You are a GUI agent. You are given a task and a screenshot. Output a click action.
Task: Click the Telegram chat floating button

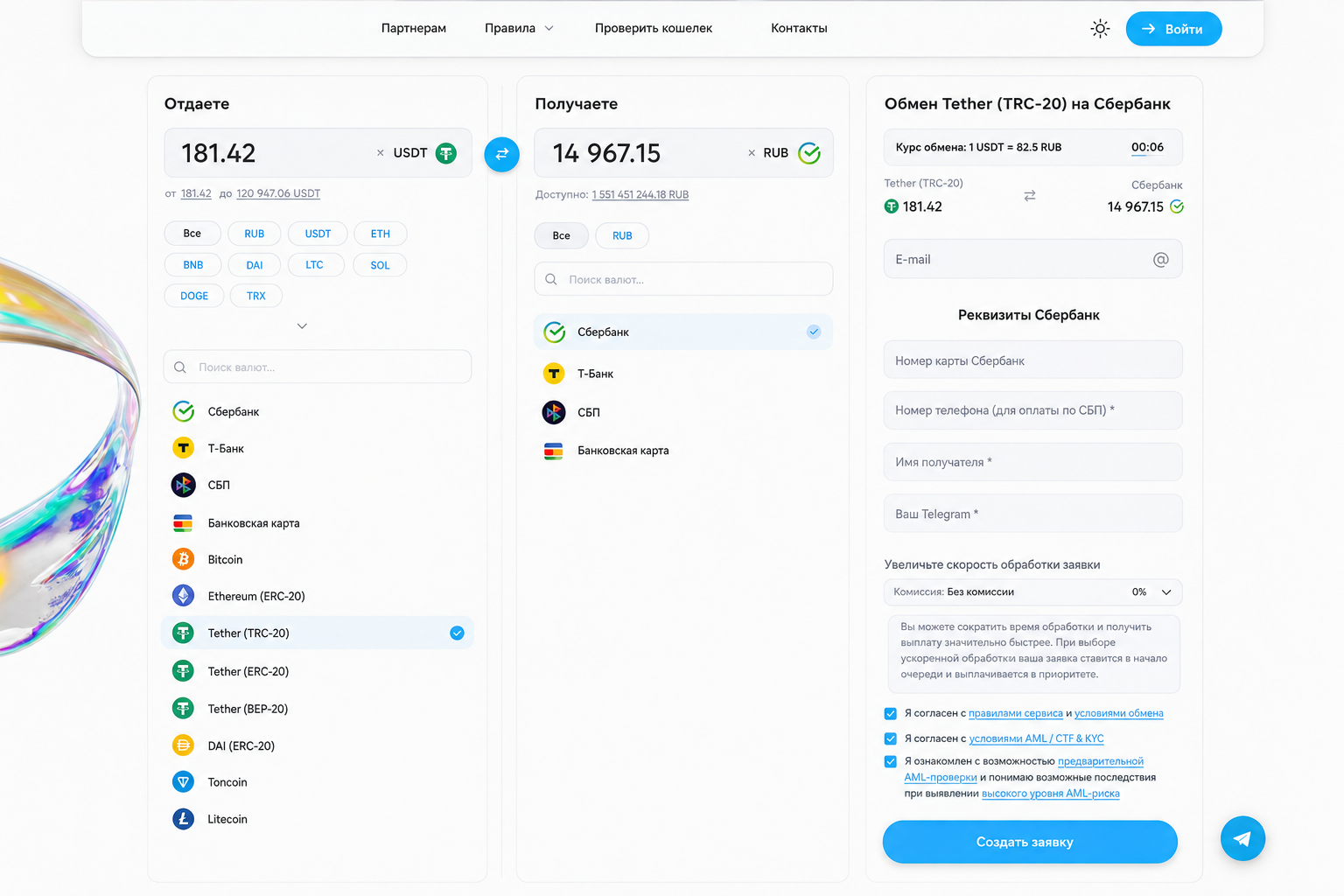1242,838
